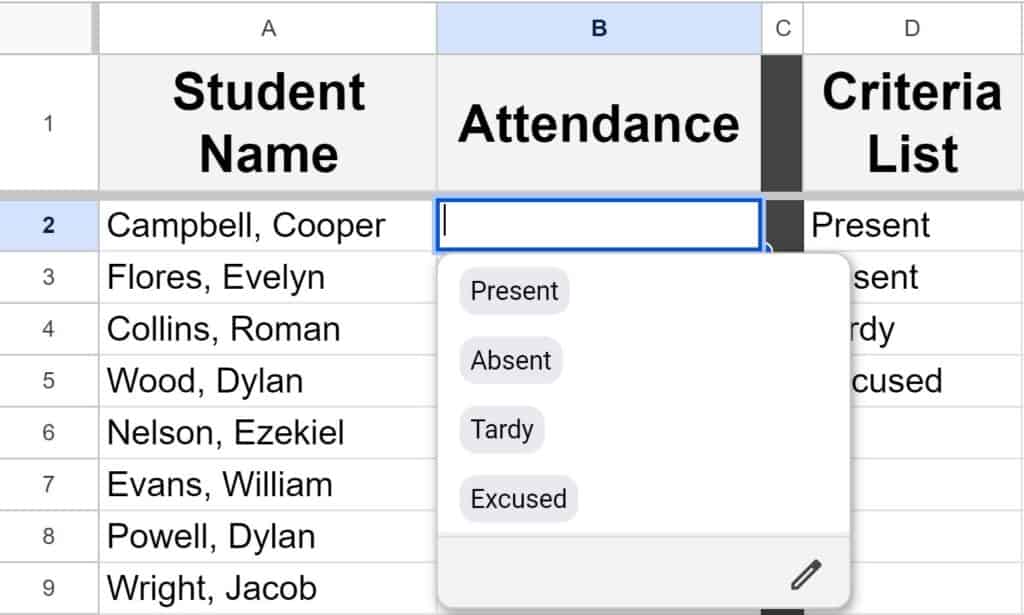Select the Present option chip
Image resolution: width=1024 pixels, height=615 pixels.
click(514, 291)
